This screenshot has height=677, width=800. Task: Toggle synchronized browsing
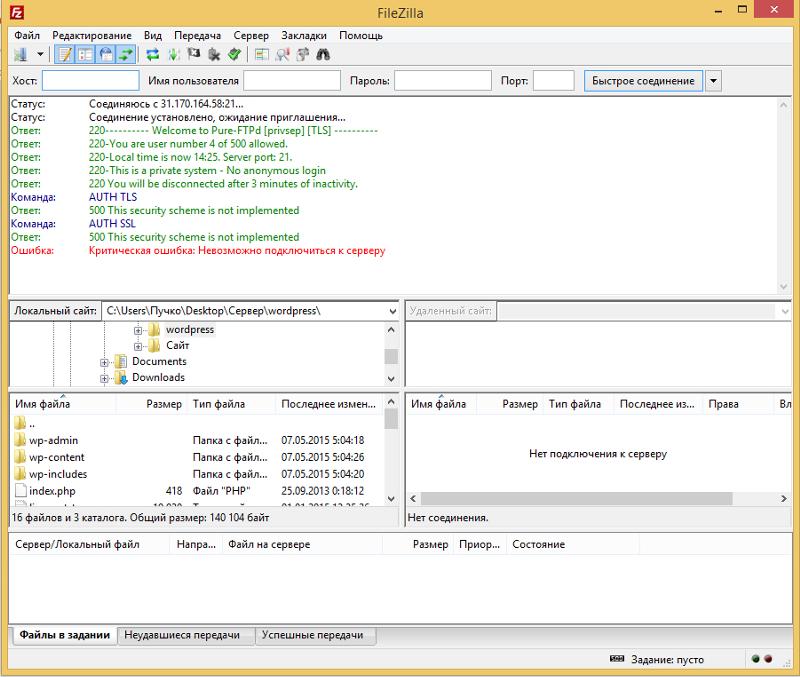(x=303, y=54)
